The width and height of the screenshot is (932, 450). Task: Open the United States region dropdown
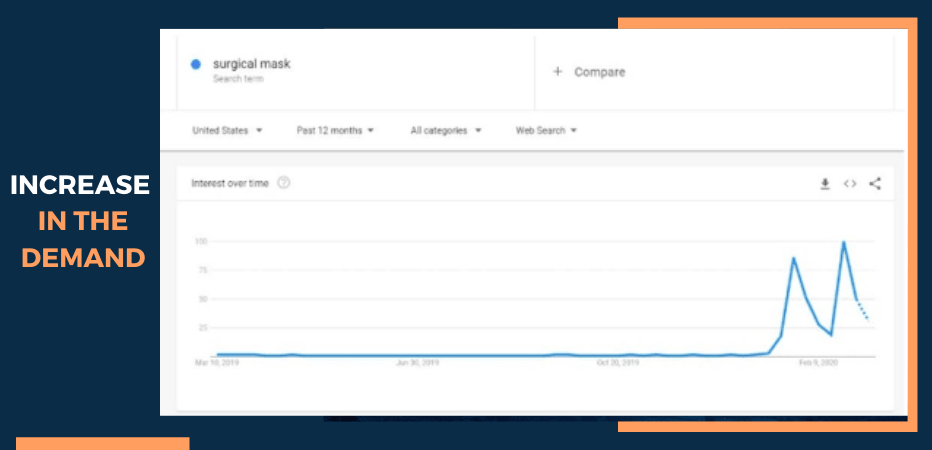[x=227, y=130]
